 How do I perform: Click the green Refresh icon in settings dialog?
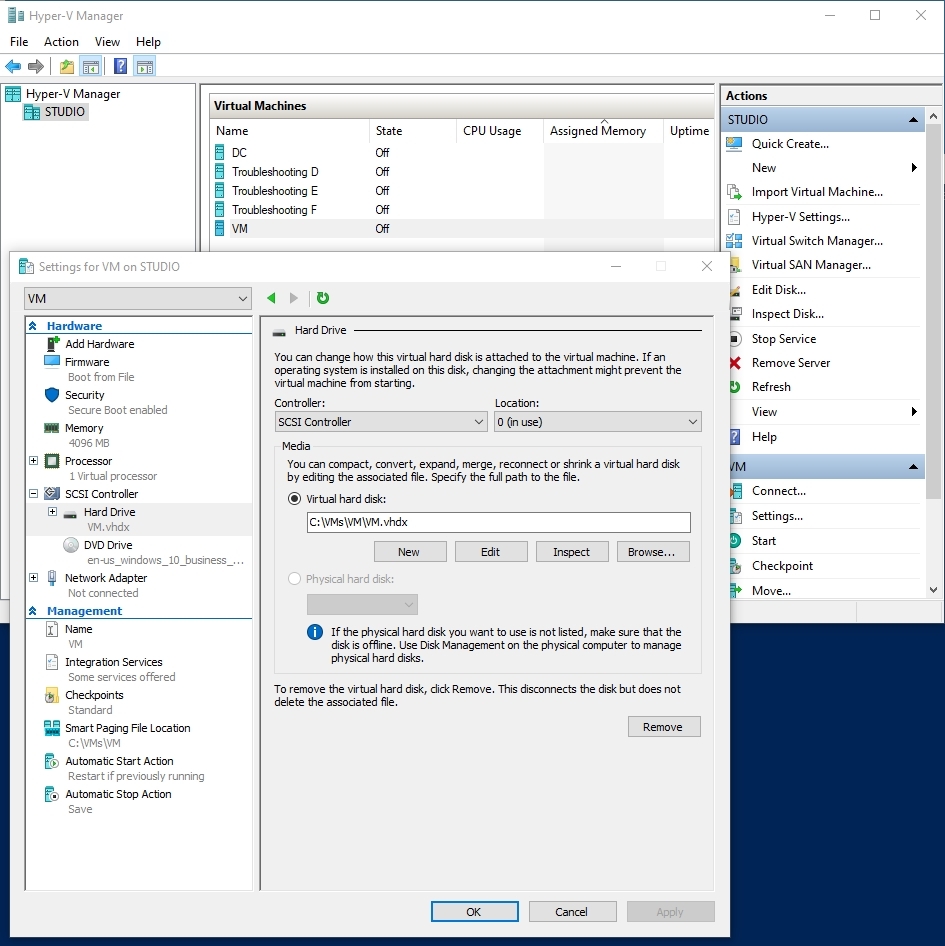coord(321,297)
